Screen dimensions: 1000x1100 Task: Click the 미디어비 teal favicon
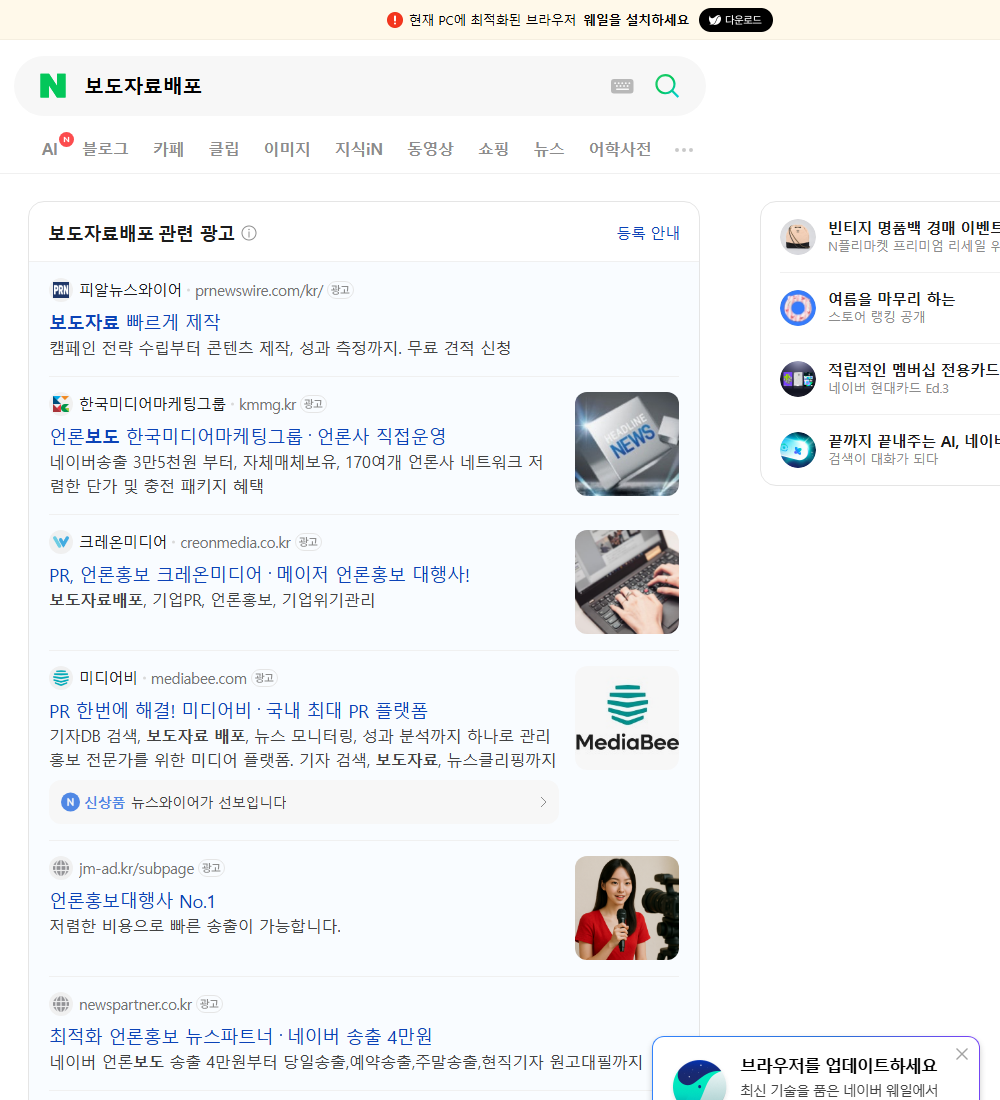point(61,678)
